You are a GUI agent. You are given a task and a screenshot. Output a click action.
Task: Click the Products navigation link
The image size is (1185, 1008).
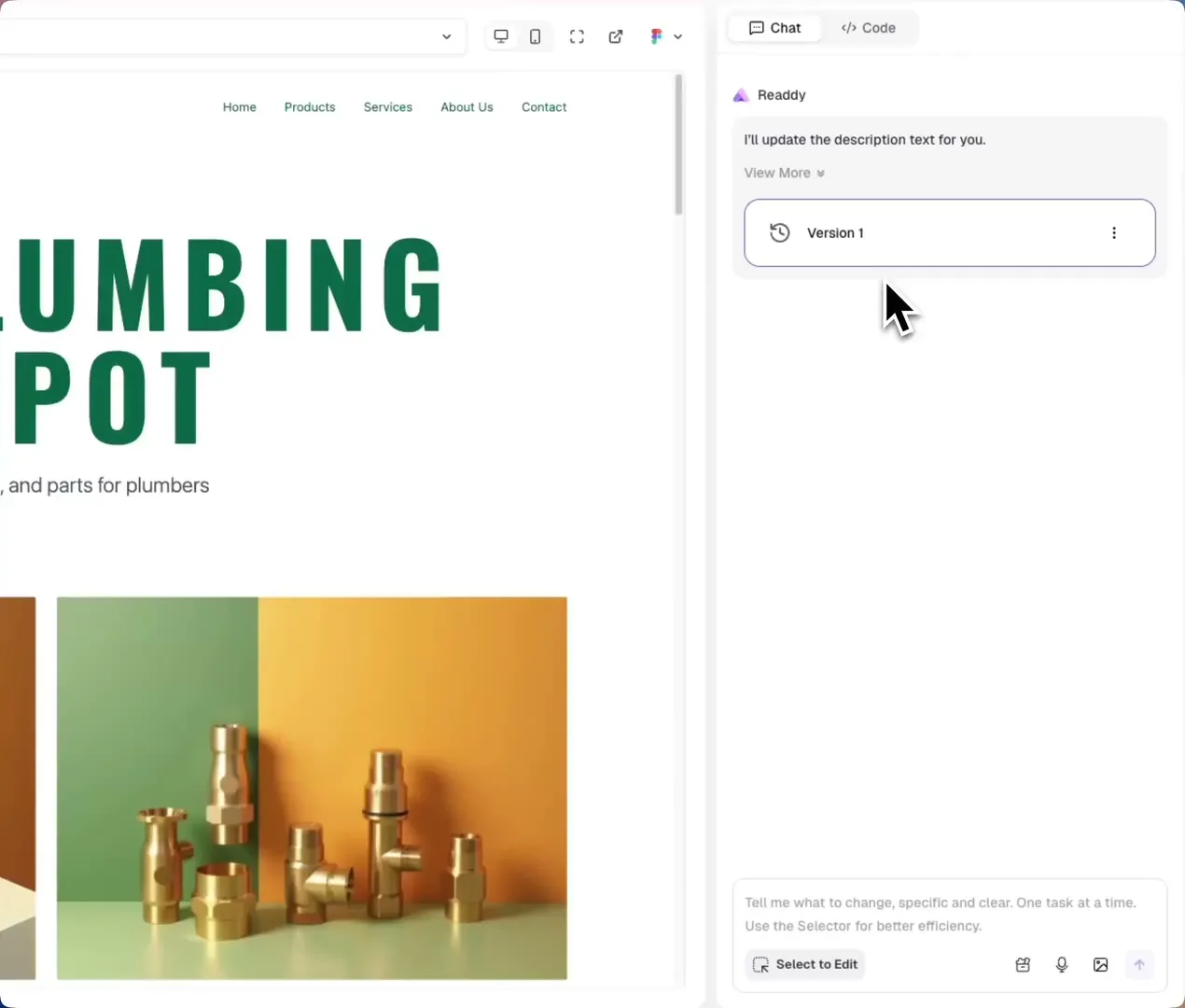(x=310, y=107)
